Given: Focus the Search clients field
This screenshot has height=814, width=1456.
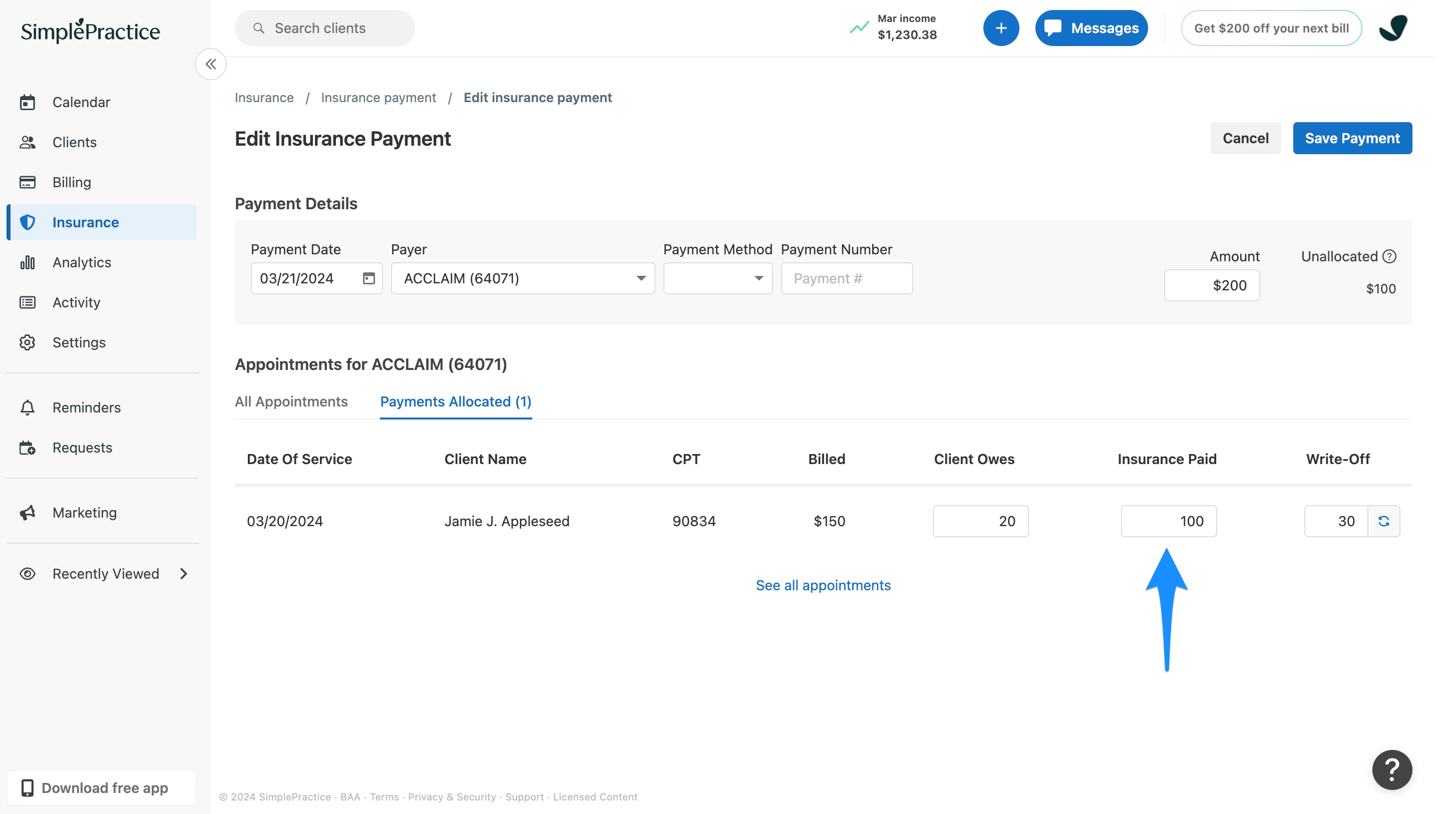Looking at the screenshot, I should (324, 28).
